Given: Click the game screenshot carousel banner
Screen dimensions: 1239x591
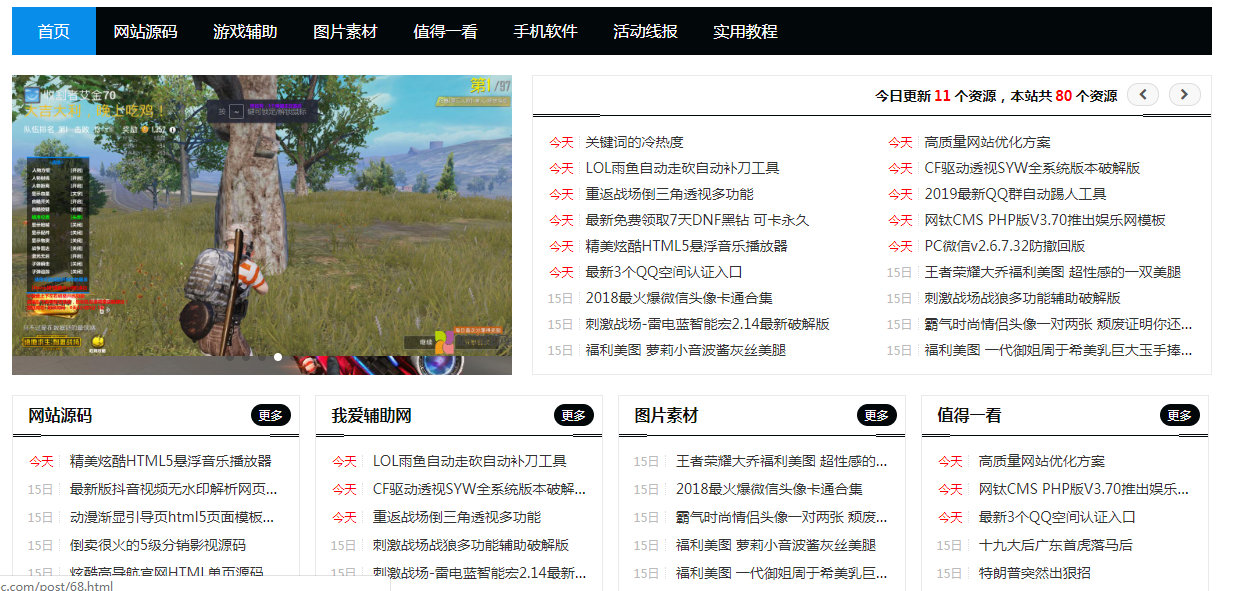Looking at the screenshot, I should coord(262,220).
